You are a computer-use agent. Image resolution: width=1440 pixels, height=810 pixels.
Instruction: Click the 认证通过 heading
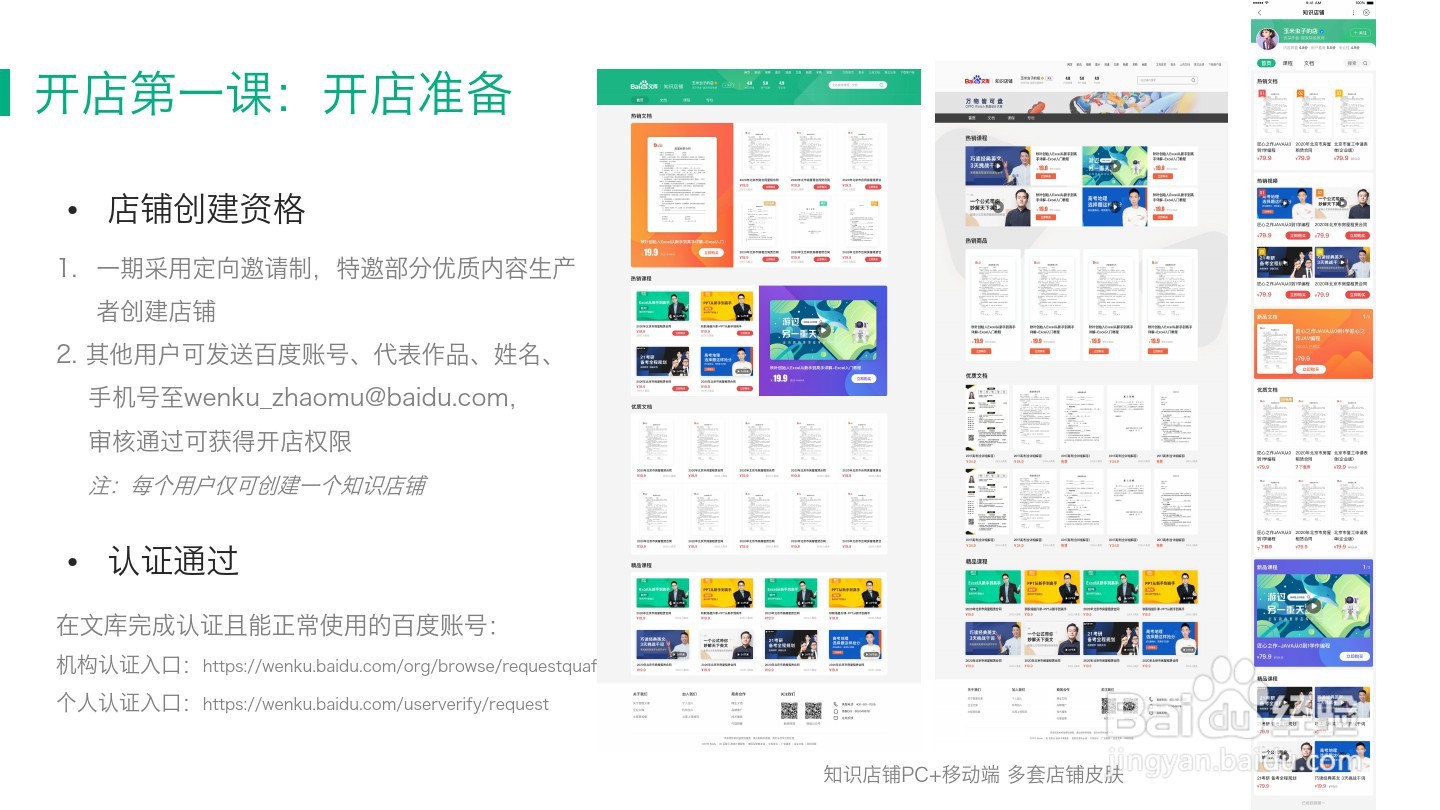click(173, 561)
